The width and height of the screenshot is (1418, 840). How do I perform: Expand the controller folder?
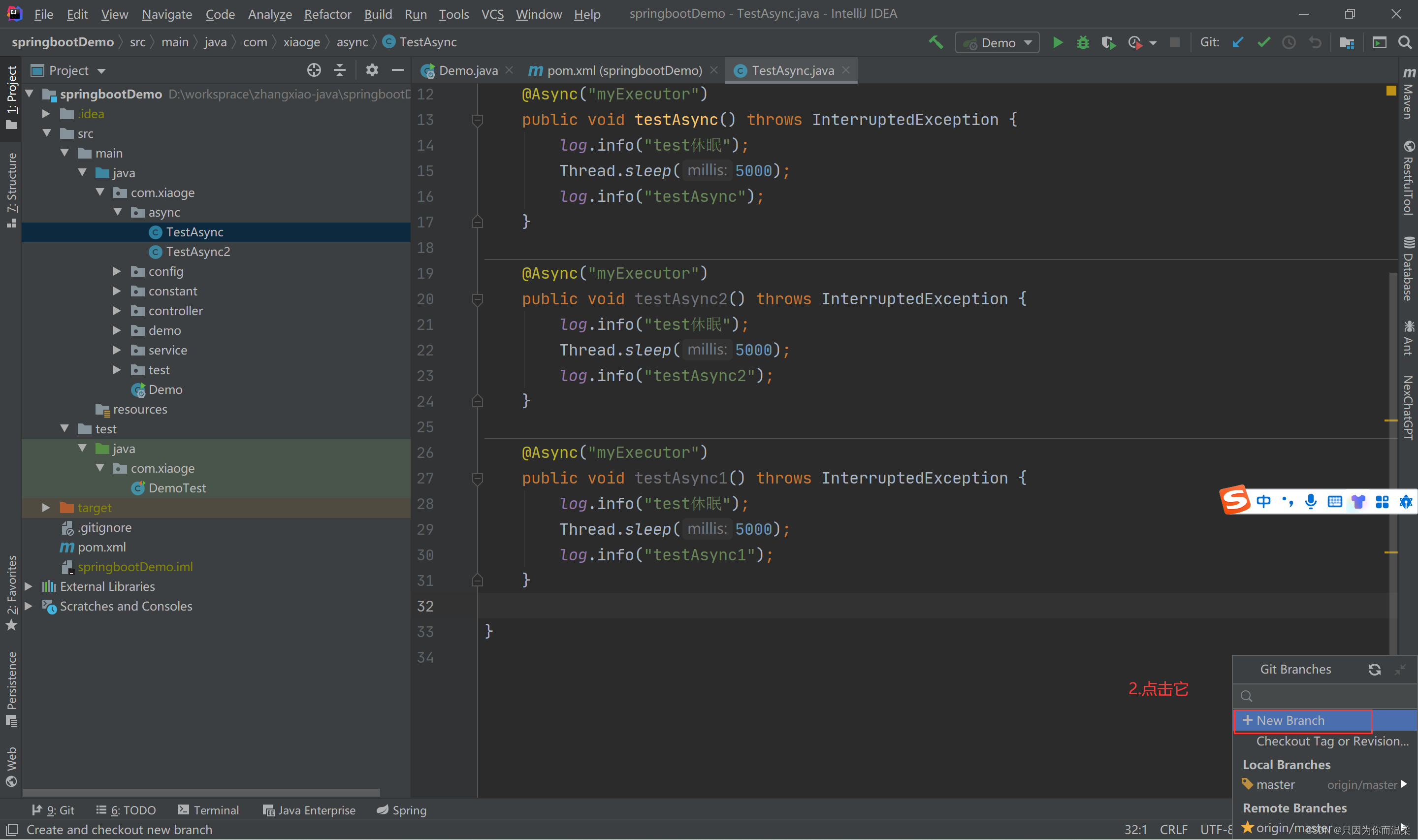[119, 310]
